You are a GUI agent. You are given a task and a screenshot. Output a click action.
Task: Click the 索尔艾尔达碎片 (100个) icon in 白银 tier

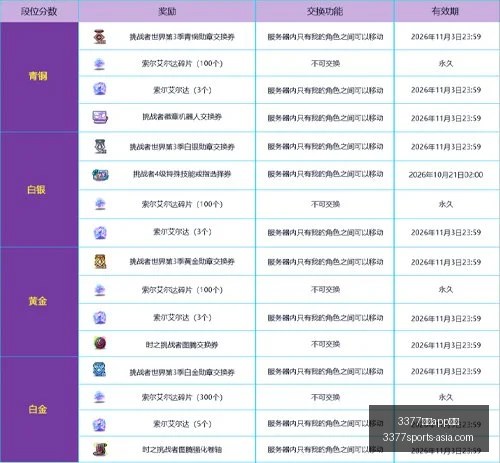[x=100, y=204]
